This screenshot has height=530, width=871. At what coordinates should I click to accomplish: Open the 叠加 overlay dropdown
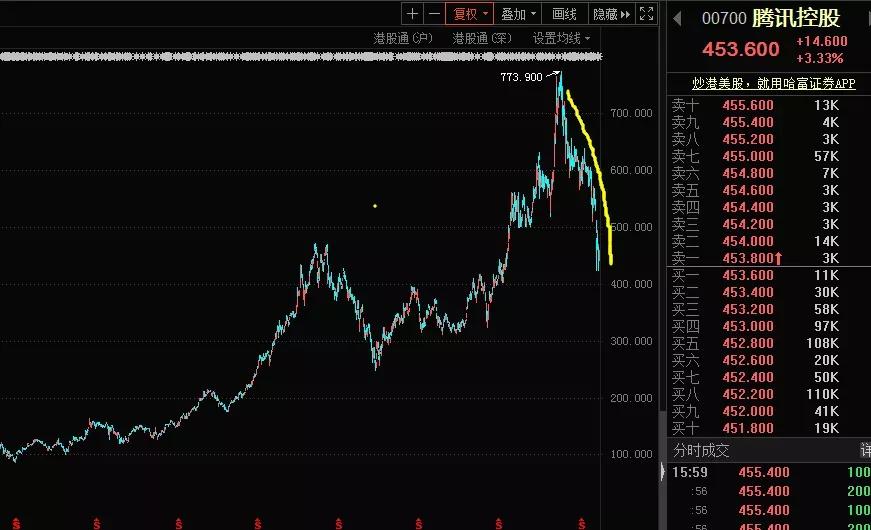click(518, 14)
